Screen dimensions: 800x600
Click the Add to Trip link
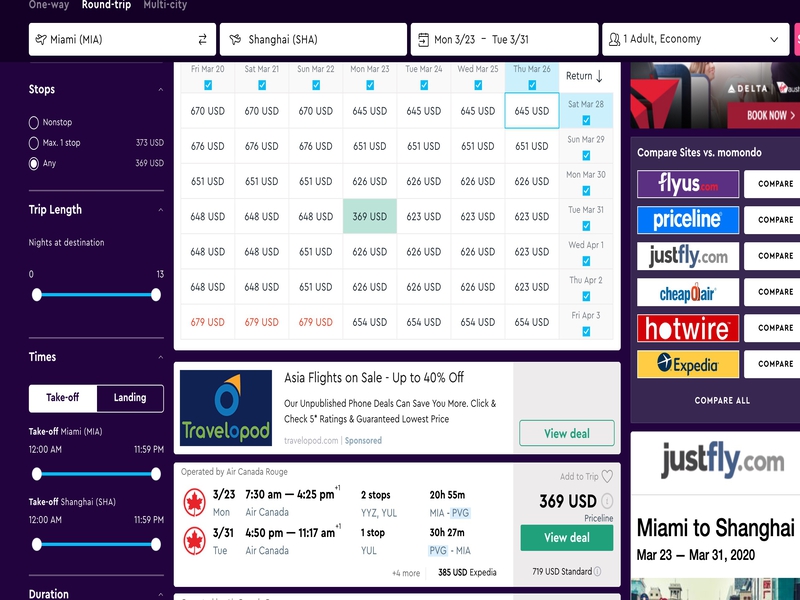(579, 477)
